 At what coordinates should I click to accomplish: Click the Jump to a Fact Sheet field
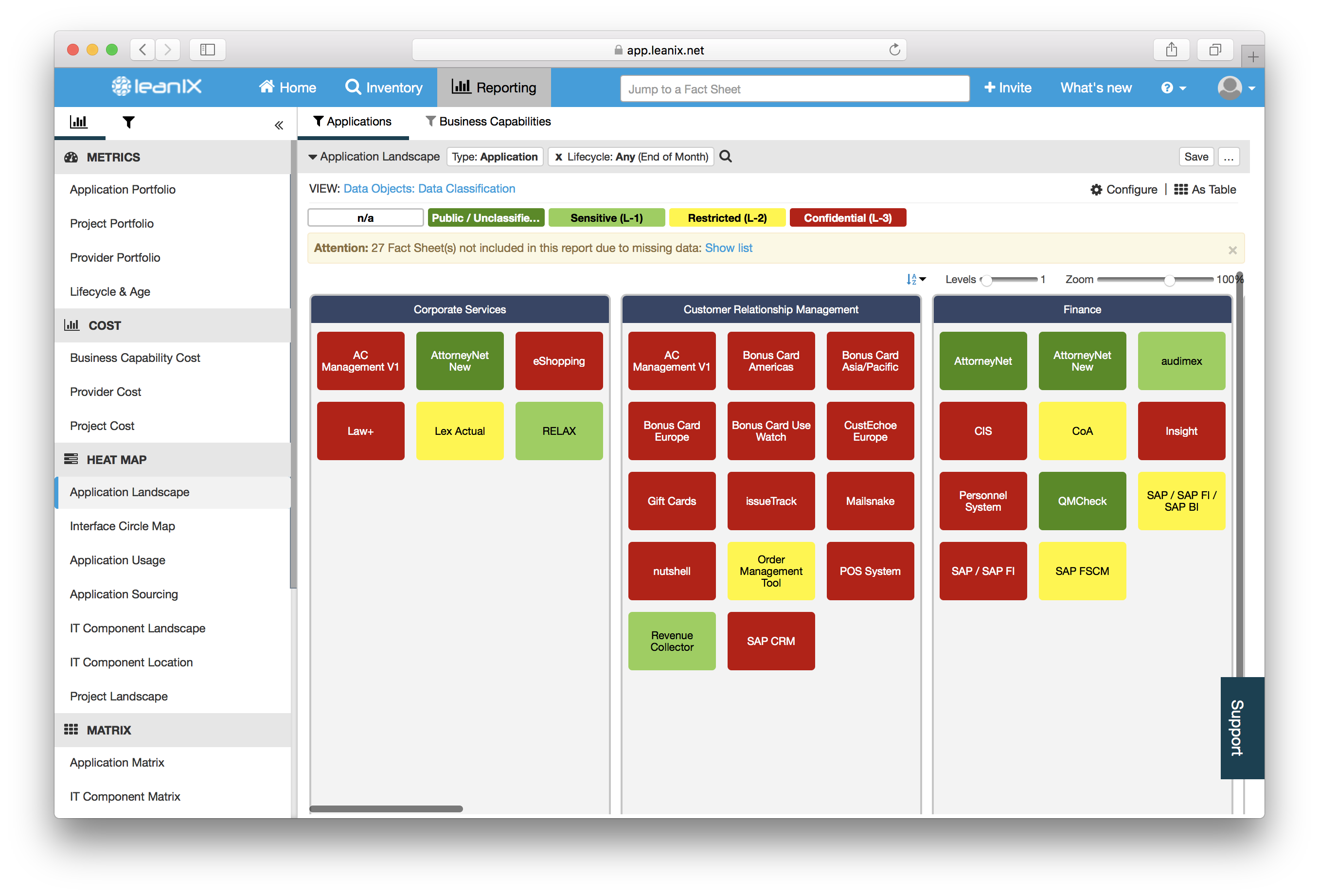795,89
